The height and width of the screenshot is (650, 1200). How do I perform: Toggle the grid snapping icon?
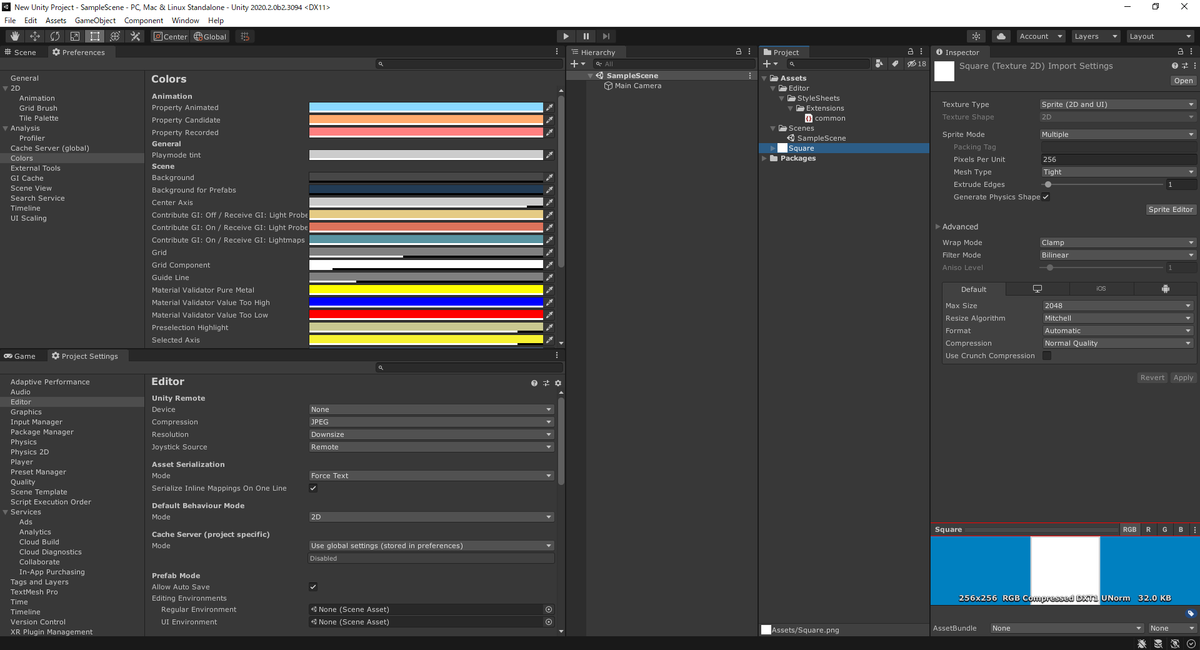click(244, 36)
